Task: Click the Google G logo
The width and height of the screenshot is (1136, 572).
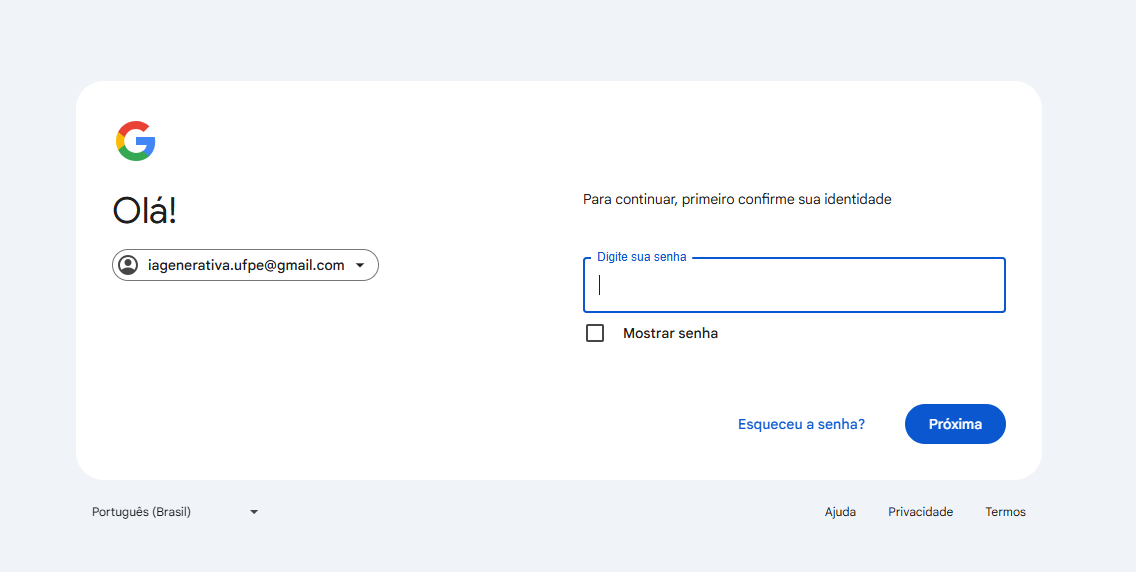Action: point(135,141)
